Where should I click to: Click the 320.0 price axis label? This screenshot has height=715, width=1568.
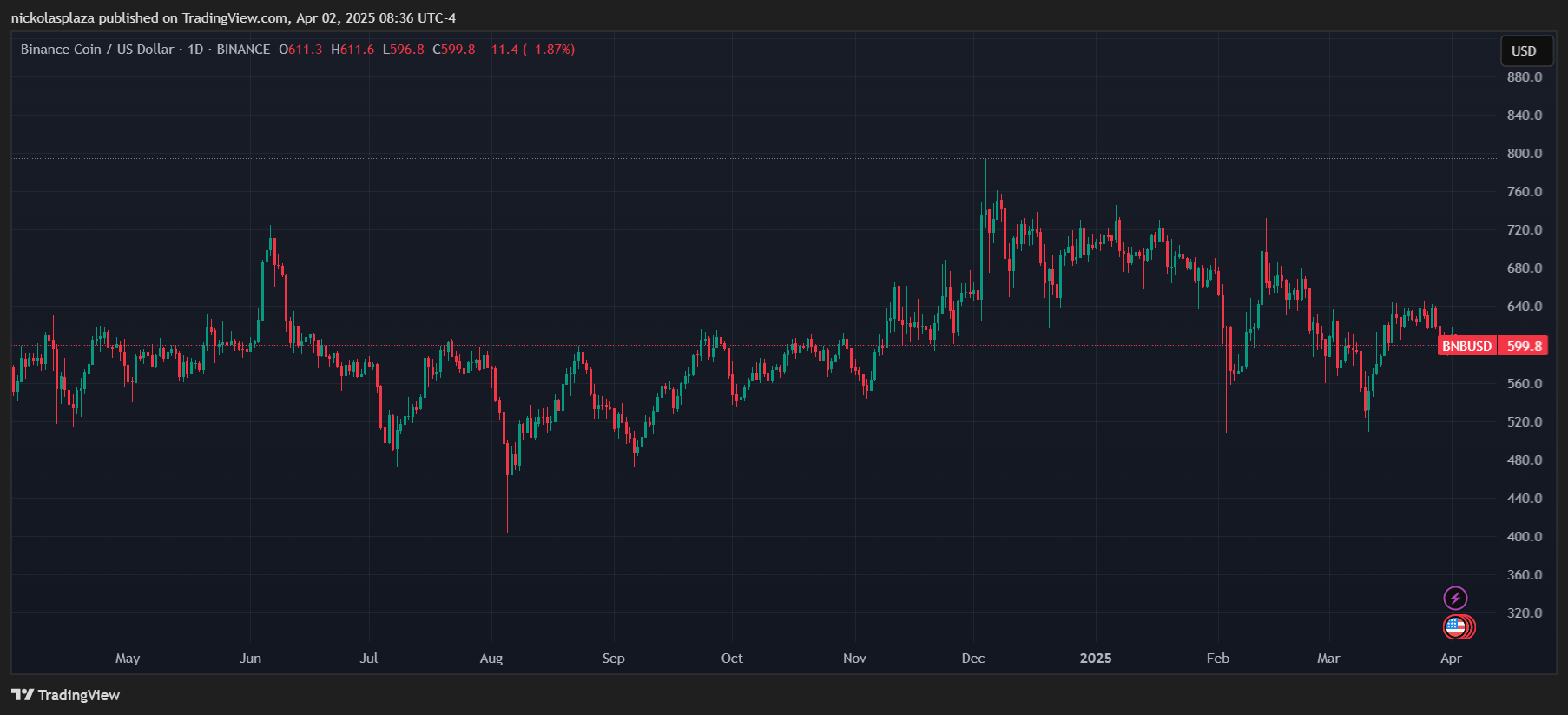pos(1525,612)
